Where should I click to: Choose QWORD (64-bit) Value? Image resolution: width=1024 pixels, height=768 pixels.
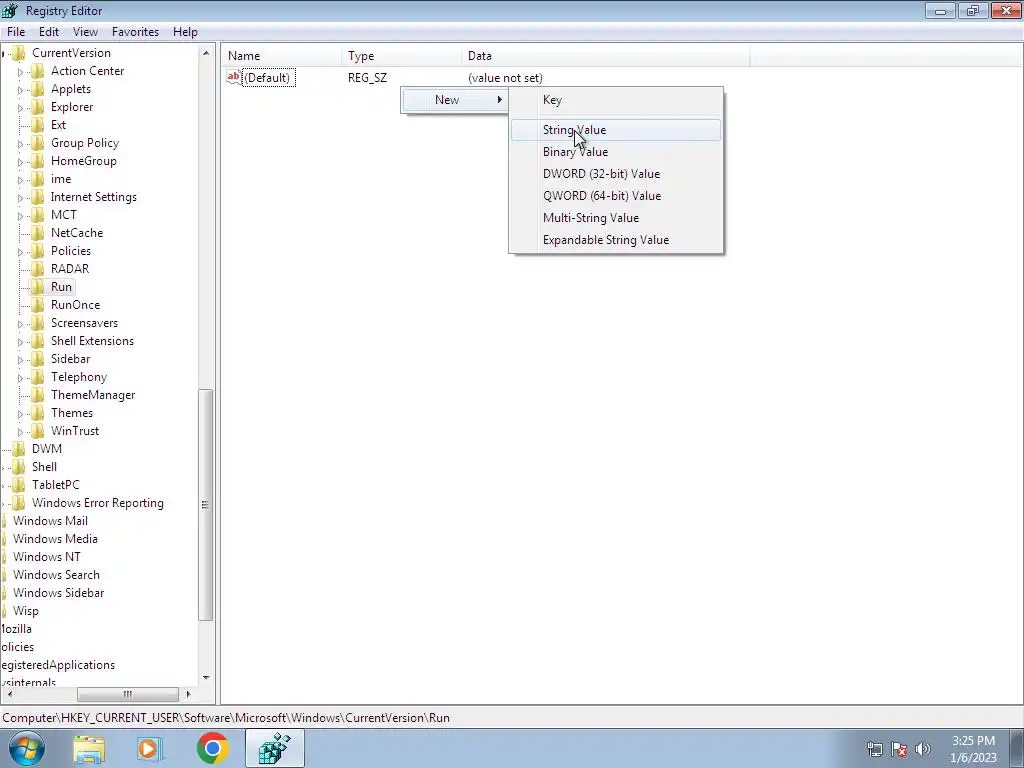(616, 196)
